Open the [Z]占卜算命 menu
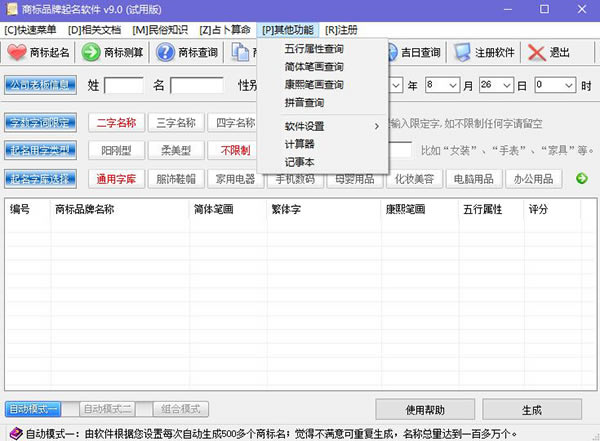 [224, 29]
